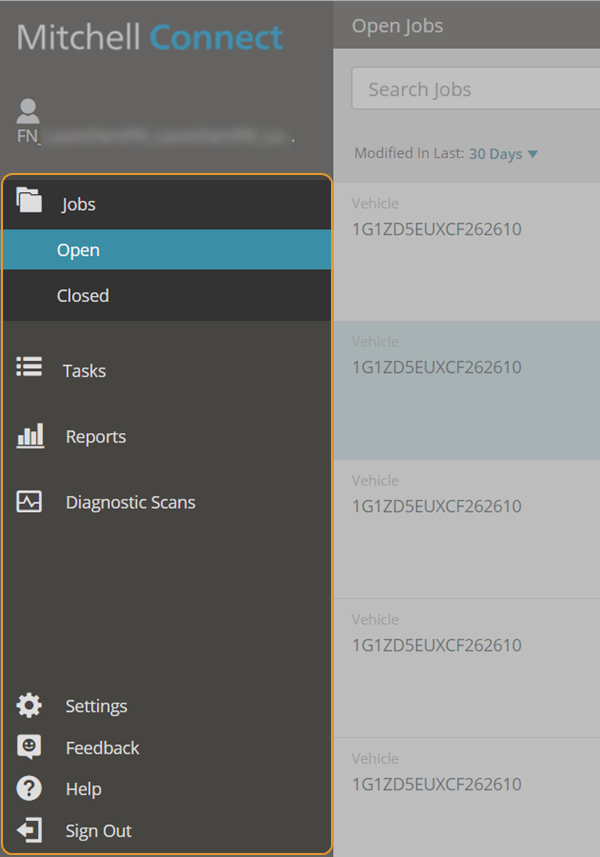Click the Mitchell Connect logo

[150, 37]
